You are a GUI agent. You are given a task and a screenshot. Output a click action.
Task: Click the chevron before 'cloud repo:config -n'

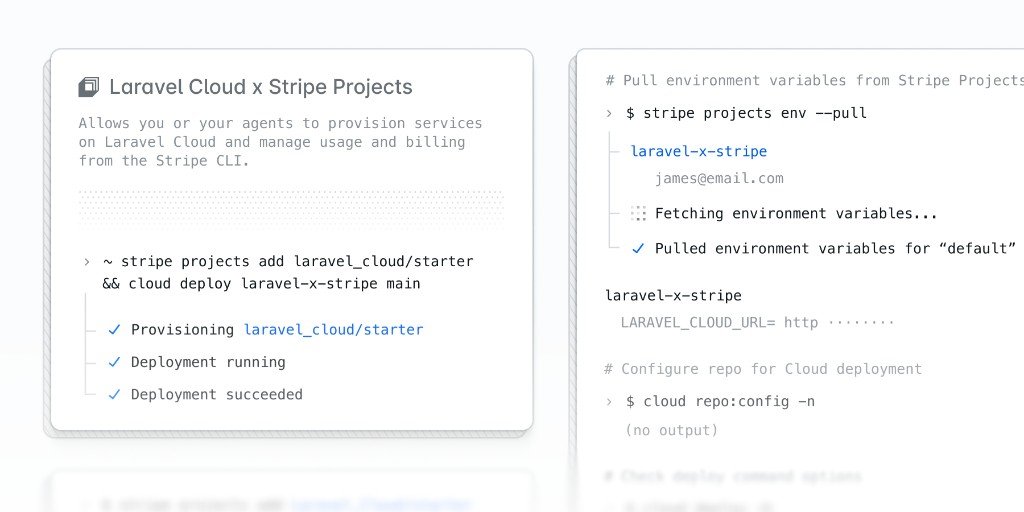pyautogui.click(x=609, y=402)
